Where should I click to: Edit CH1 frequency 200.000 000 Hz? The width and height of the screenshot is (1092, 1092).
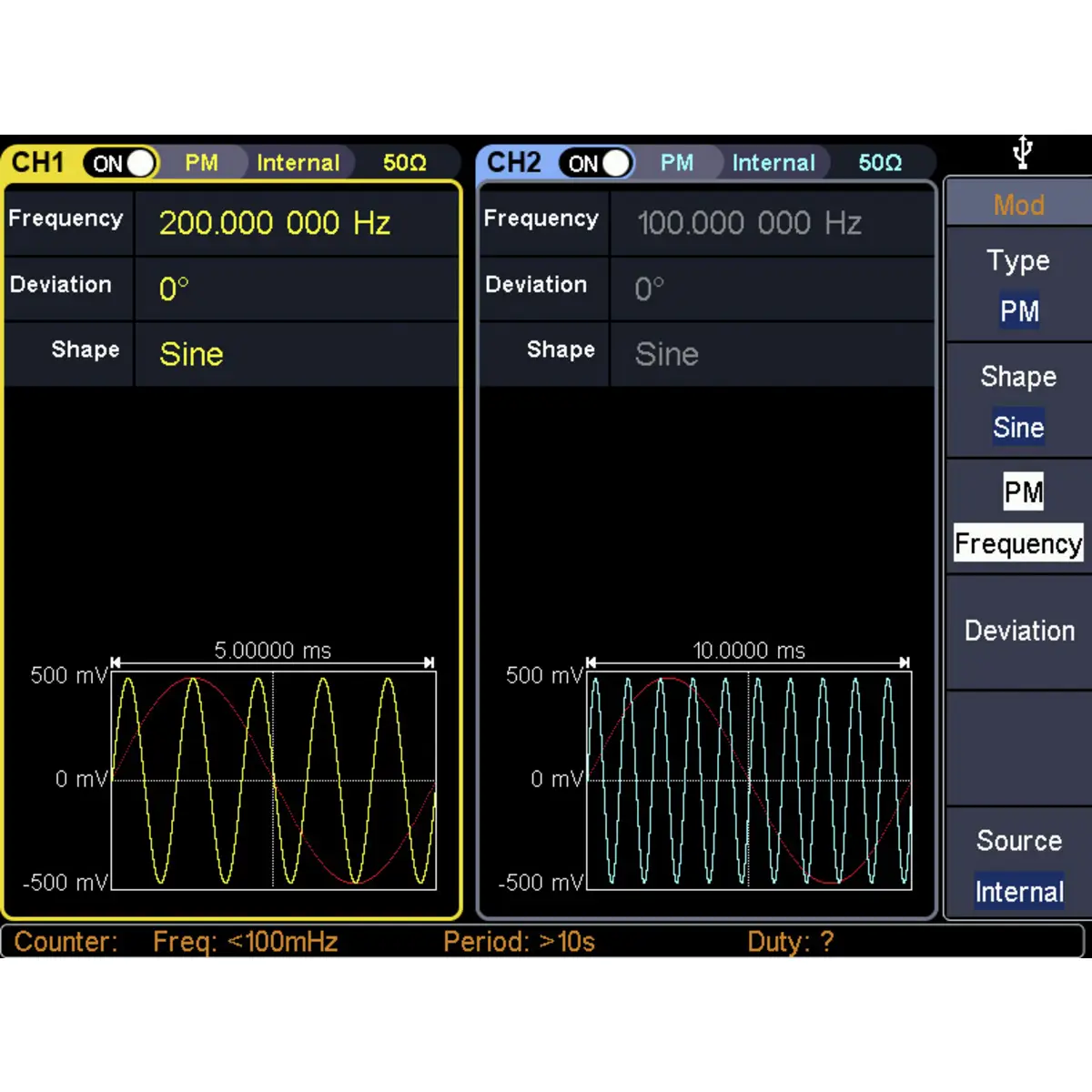275,223
